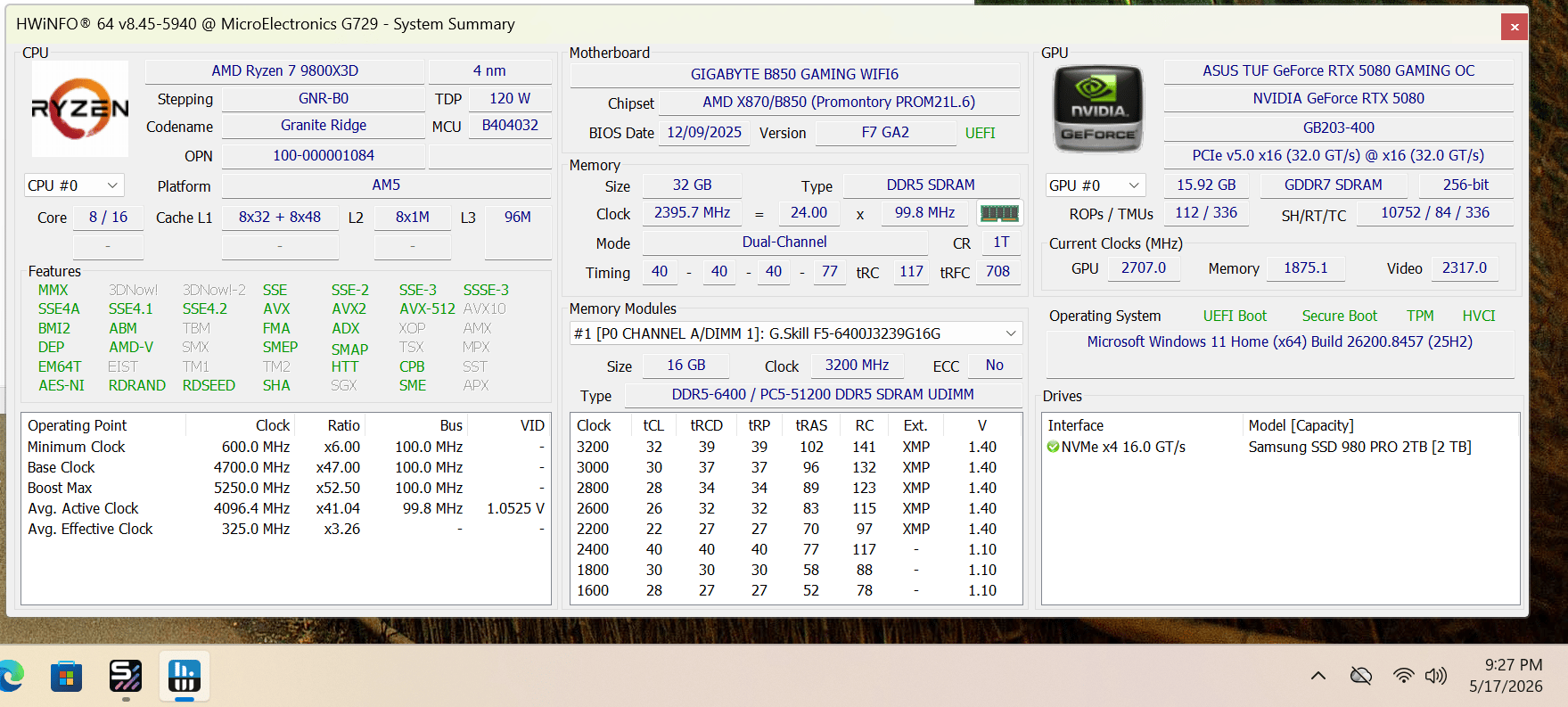Click the green NVMe drive status icon

tap(1053, 447)
